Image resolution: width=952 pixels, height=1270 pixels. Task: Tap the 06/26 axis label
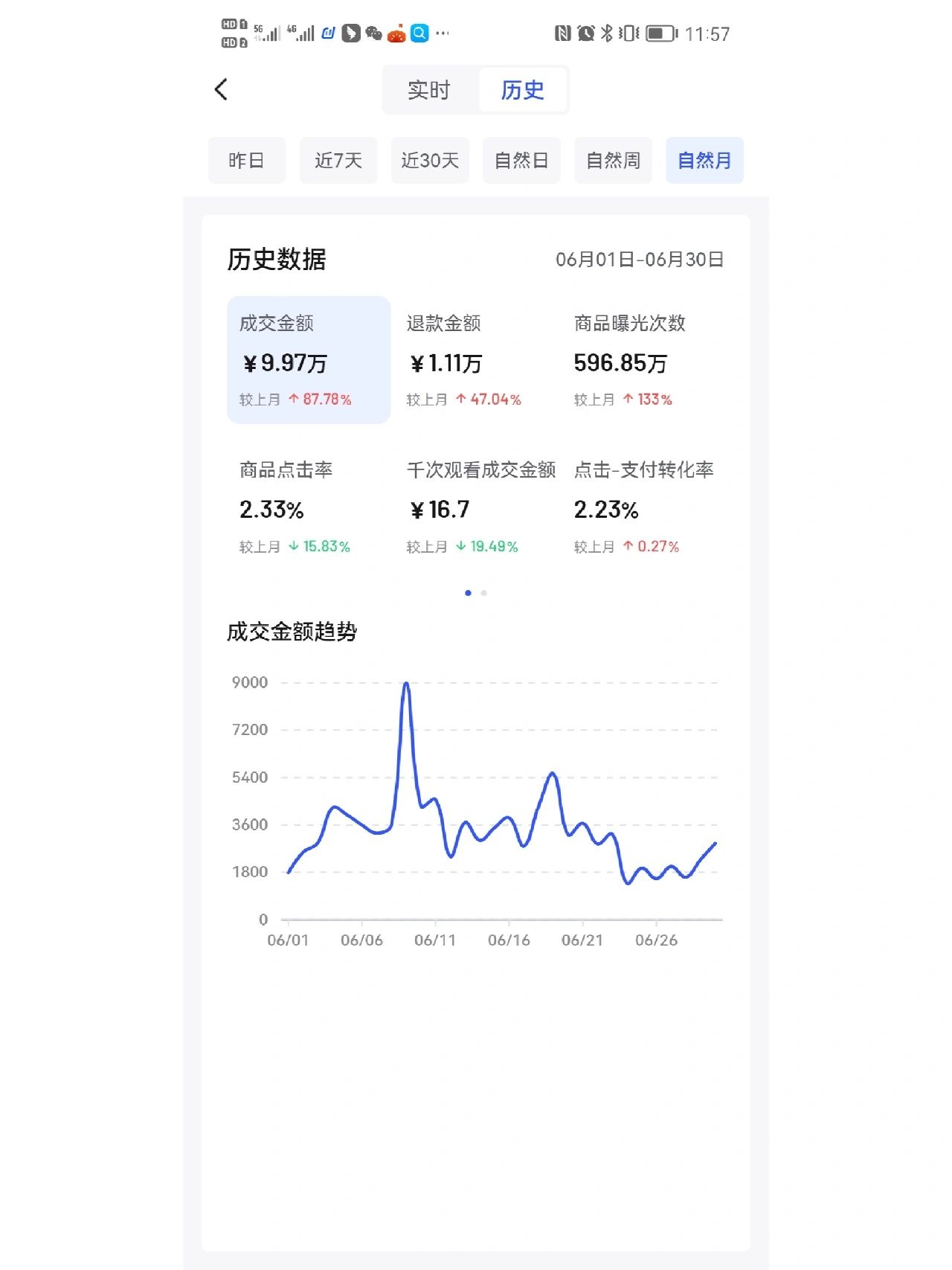click(656, 940)
